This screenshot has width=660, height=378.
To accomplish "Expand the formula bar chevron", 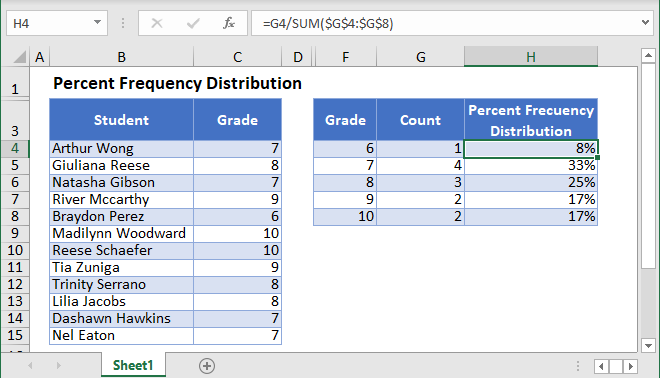I will (x=645, y=22).
